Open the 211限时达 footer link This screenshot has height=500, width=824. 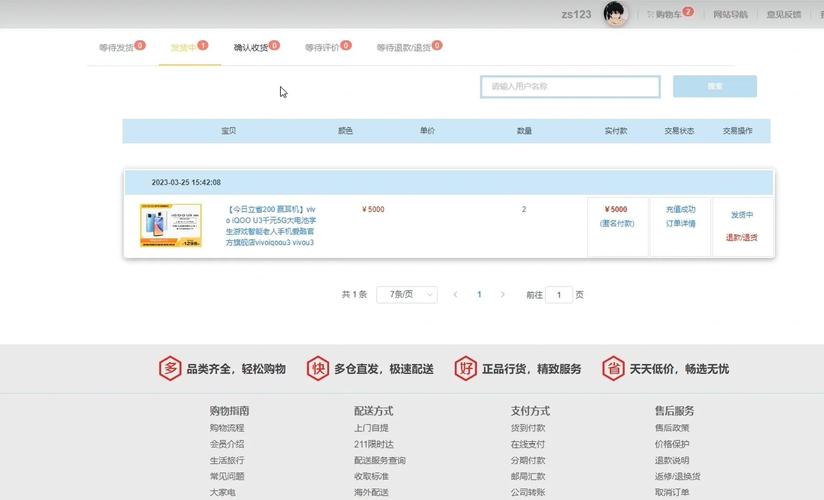tap(374, 444)
